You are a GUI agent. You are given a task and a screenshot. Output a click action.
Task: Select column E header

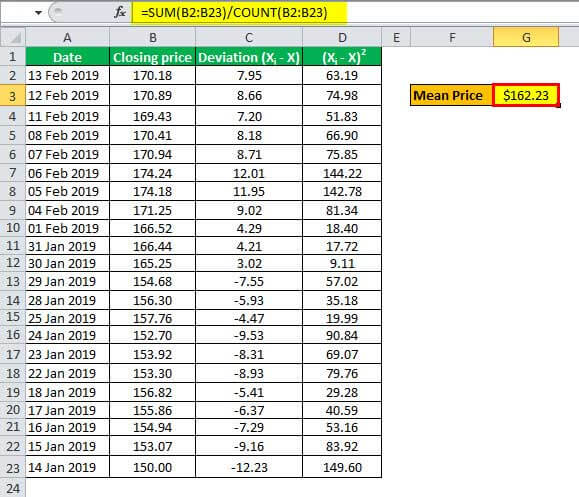point(396,38)
